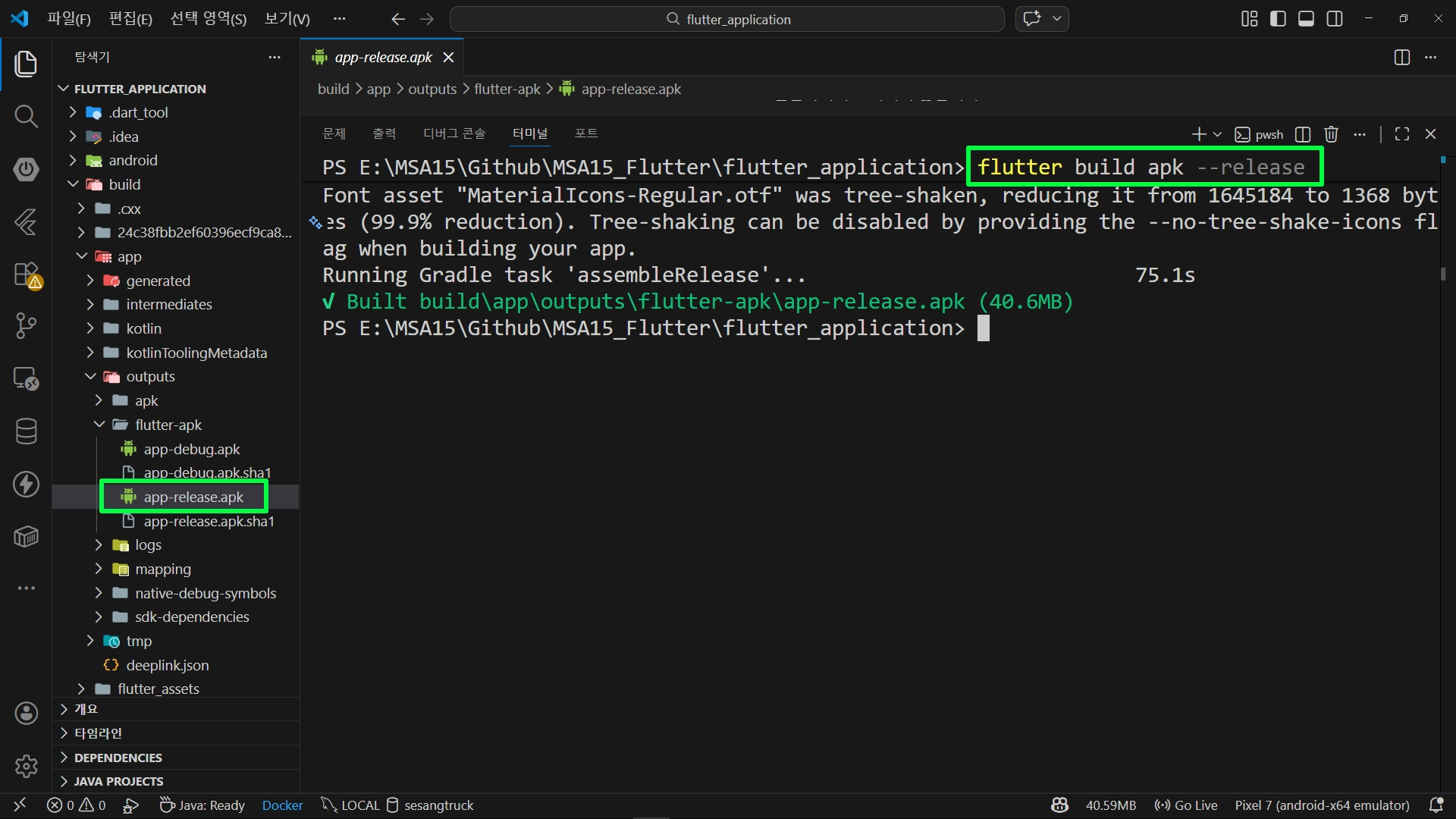This screenshot has height=819, width=1456.
Task: Open new terminal profile dropdown arrow
Action: (1218, 134)
